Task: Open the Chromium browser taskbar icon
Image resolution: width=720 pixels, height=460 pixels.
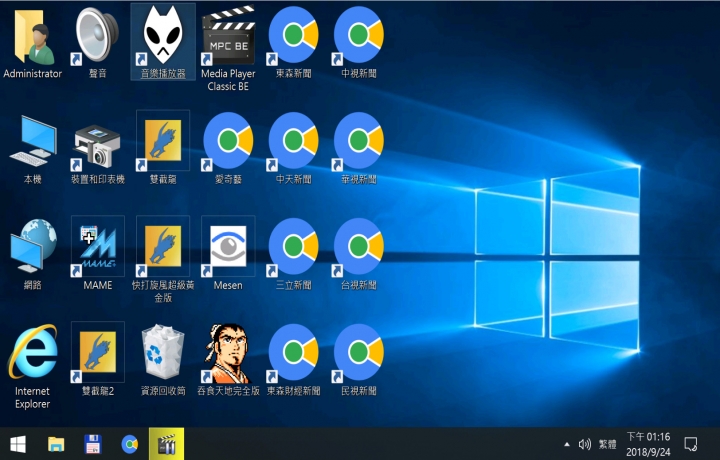Action: click(x=129, y=444)
